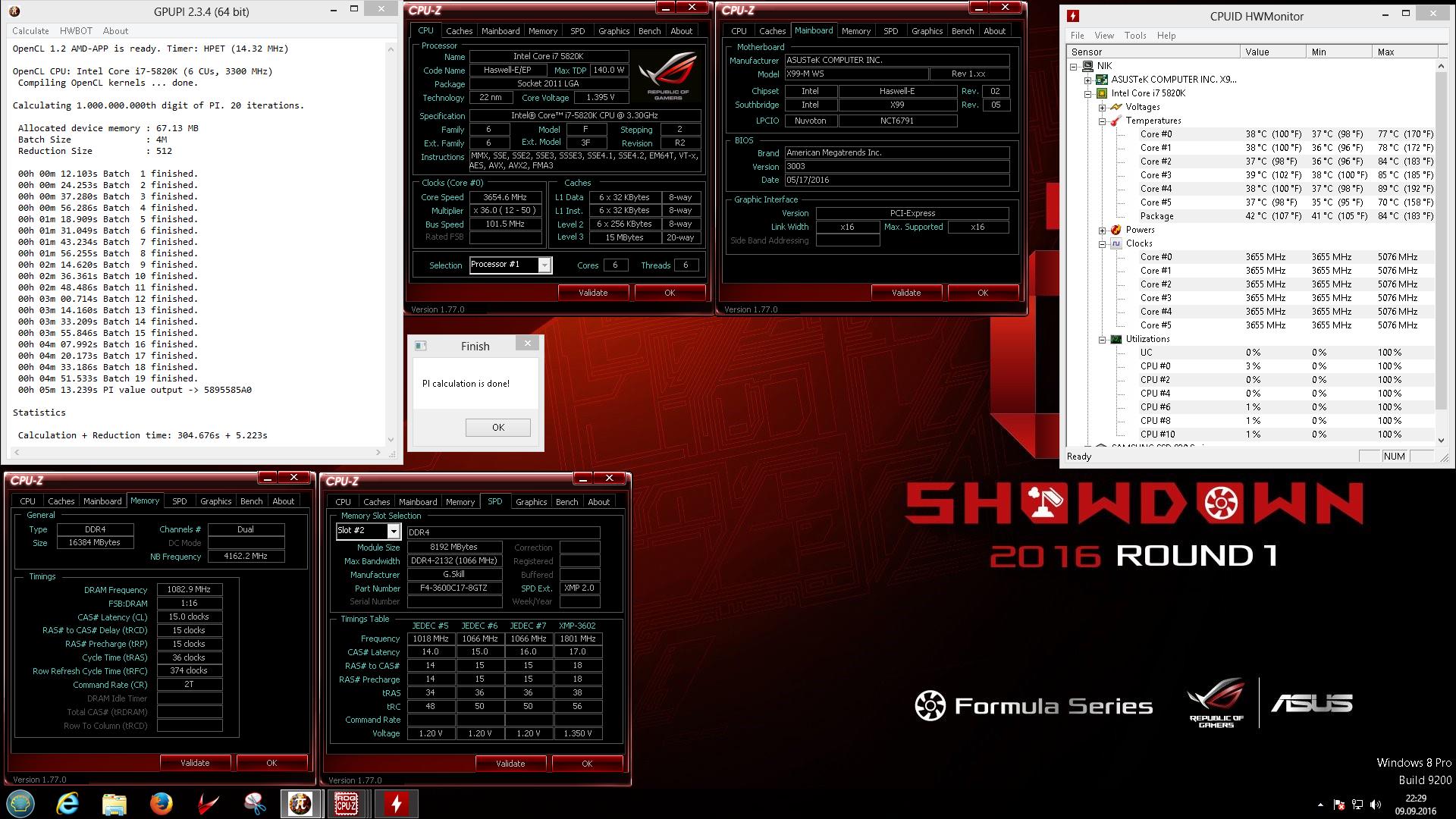Click the Action Center flag tray icon
Screen dimensions: 1456x819
pos(1339,805)
